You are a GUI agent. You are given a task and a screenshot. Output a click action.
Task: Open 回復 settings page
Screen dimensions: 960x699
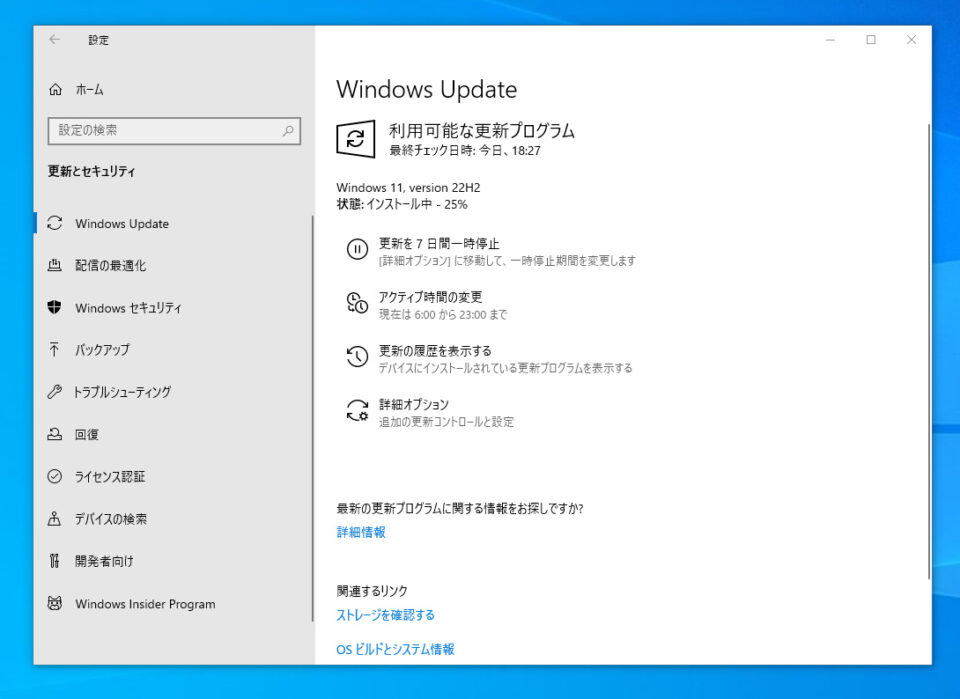tap(173, 434)
